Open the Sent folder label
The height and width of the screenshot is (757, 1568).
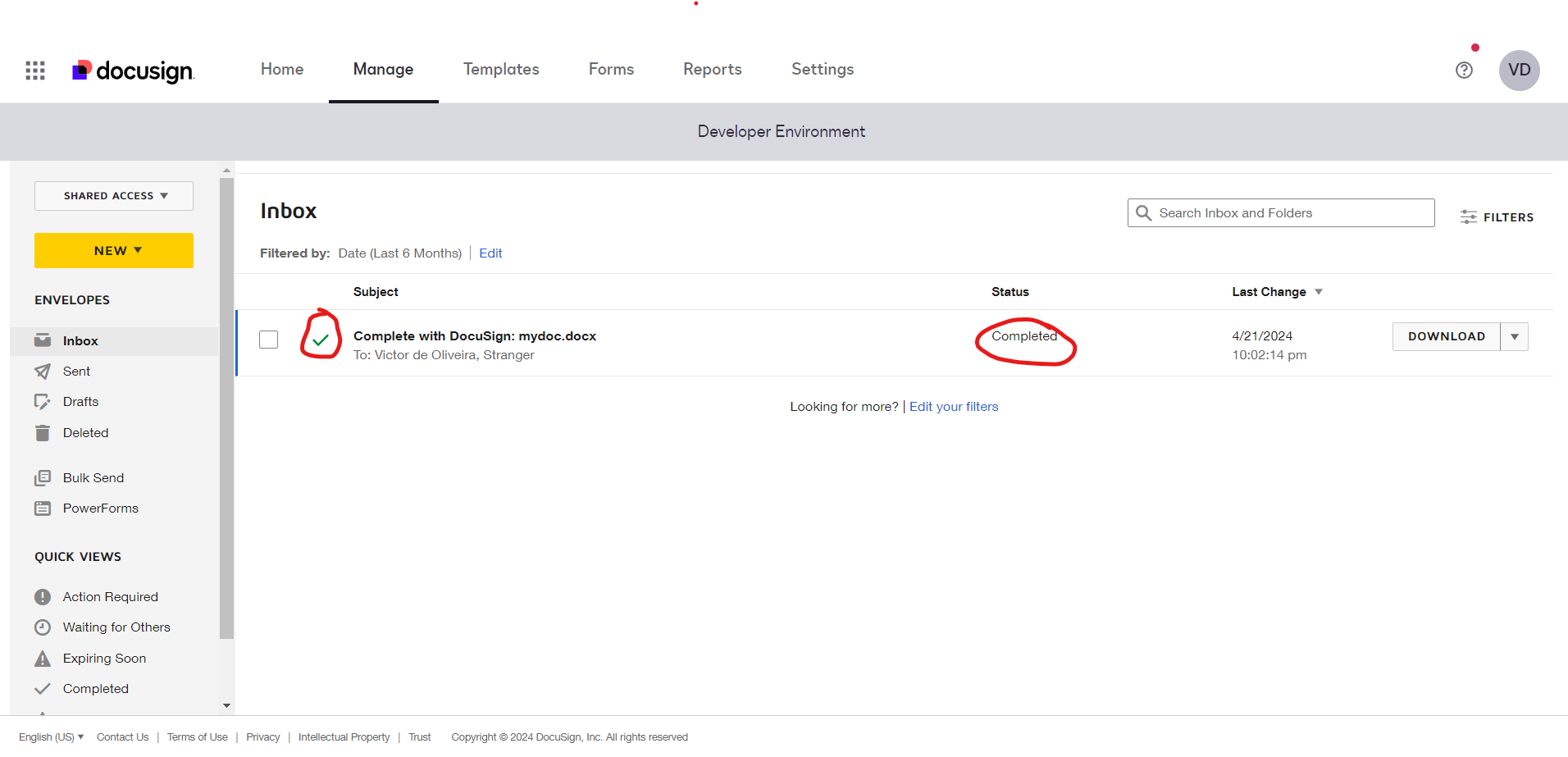click(76, 372)
